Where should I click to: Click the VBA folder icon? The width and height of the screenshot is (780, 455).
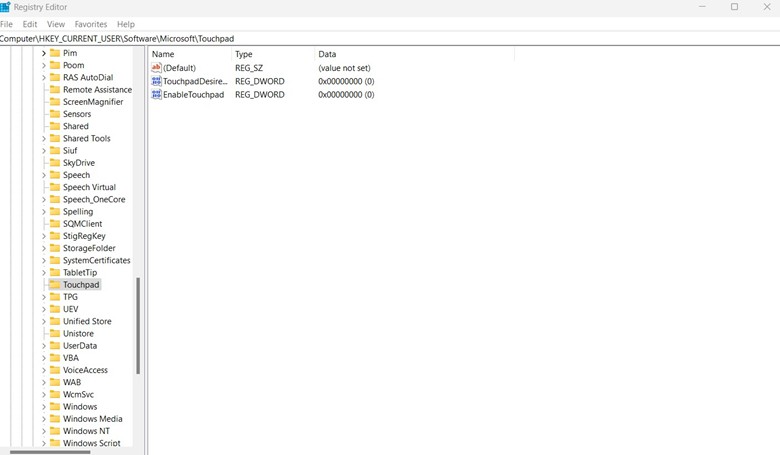[55, 358]
